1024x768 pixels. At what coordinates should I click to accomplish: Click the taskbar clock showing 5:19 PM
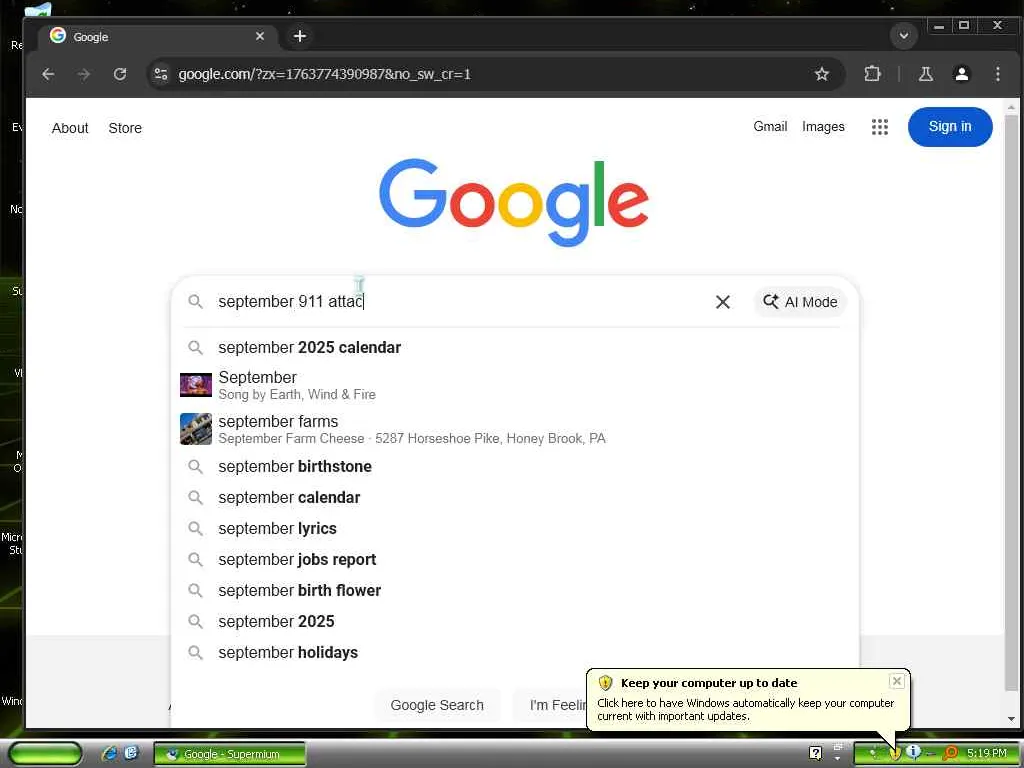[987, 753]
